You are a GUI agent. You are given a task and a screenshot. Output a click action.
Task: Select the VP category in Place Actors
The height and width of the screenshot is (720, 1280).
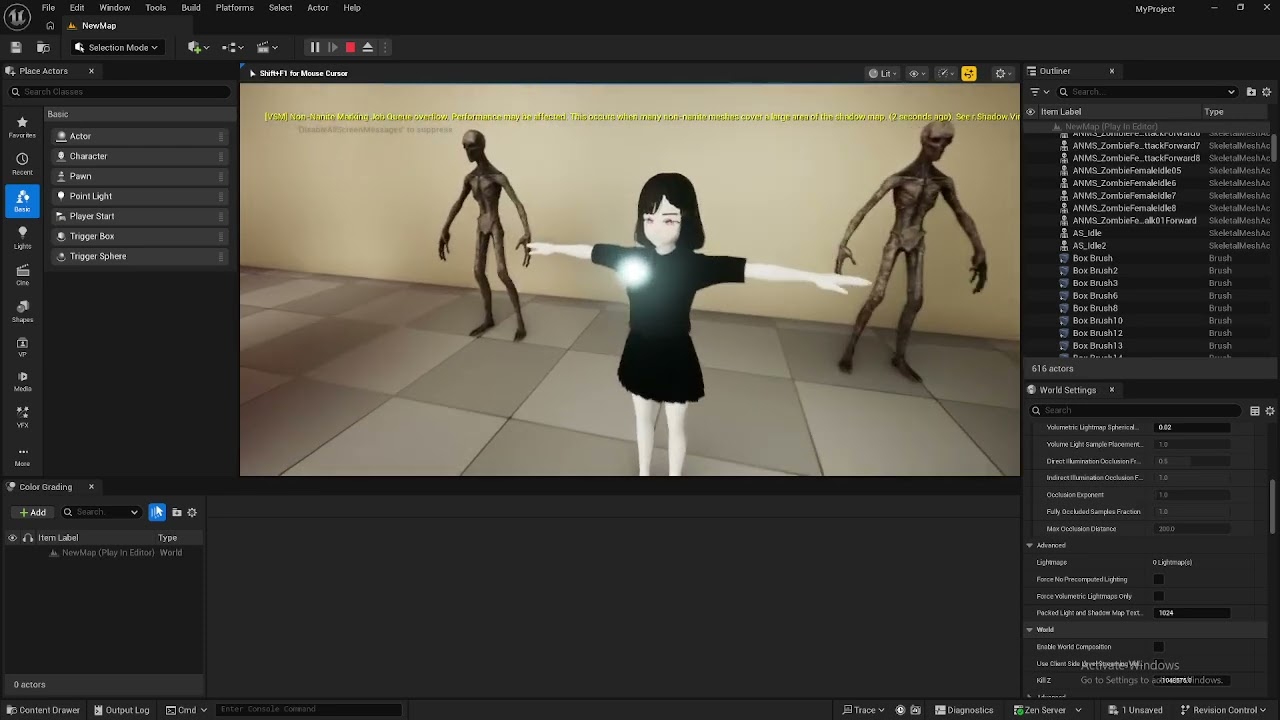(x=22, y=347)
